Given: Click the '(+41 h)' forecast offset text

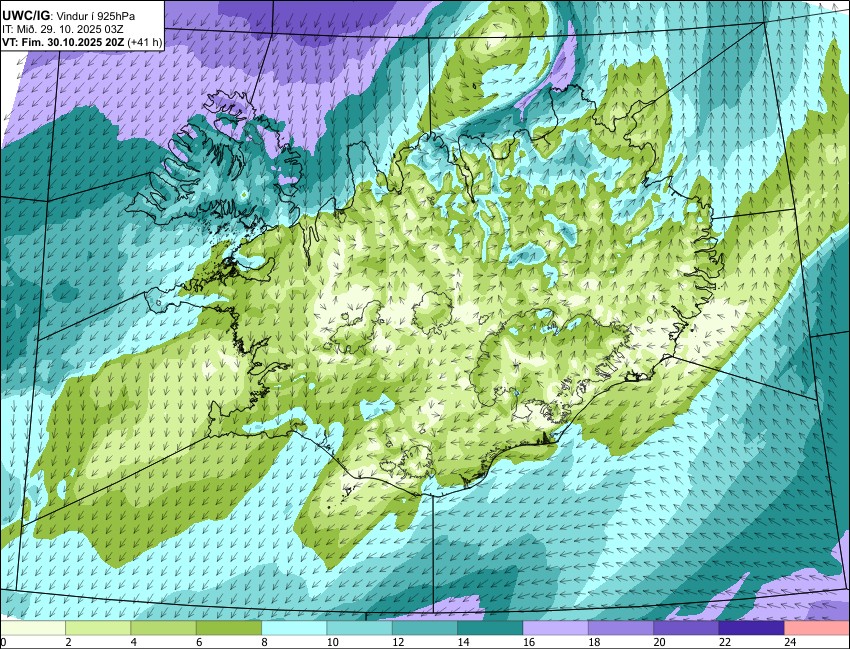Looking at the screenshot, I should tap(144, 42).
